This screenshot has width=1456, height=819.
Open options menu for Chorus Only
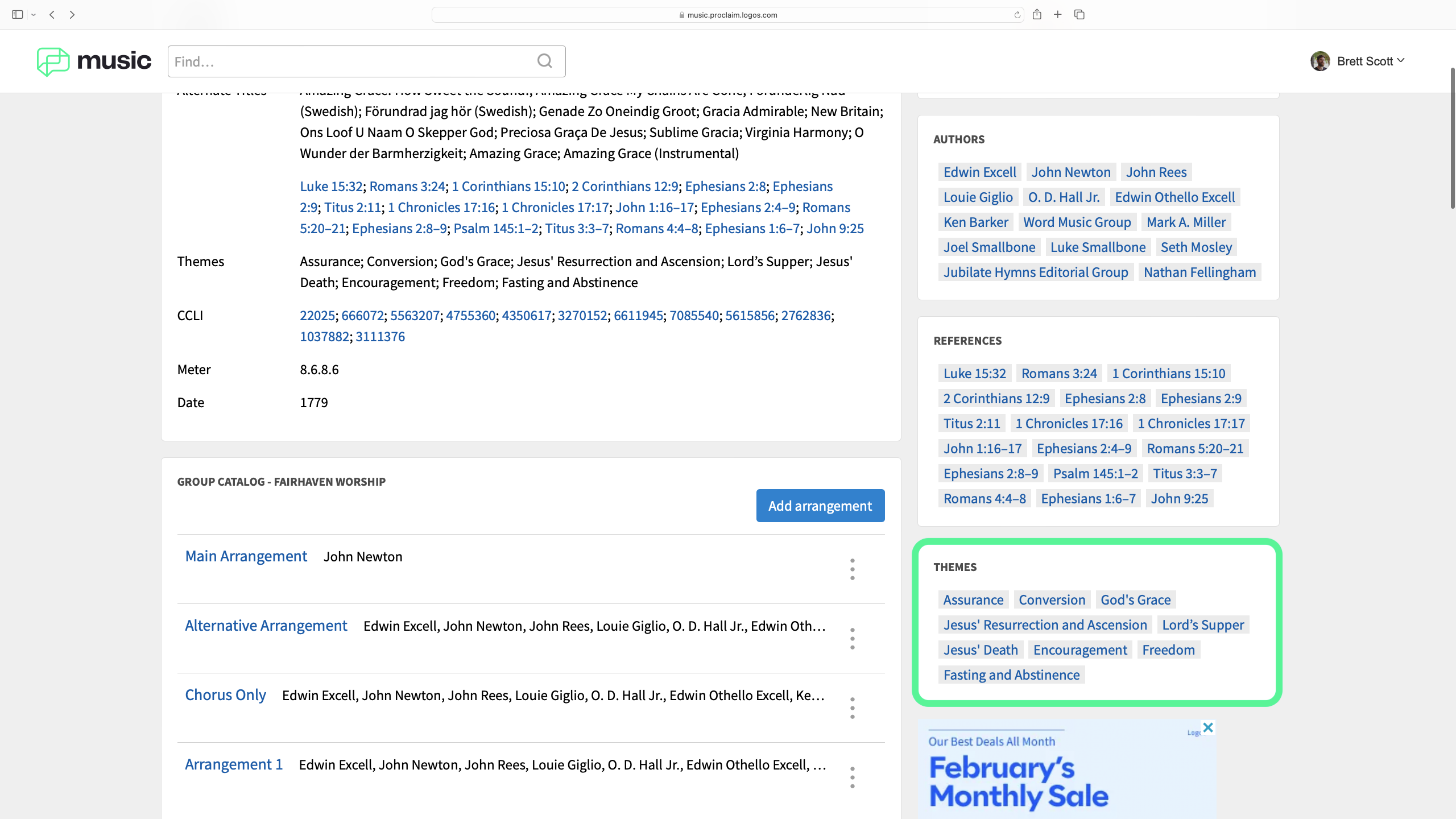pos(852,708)
